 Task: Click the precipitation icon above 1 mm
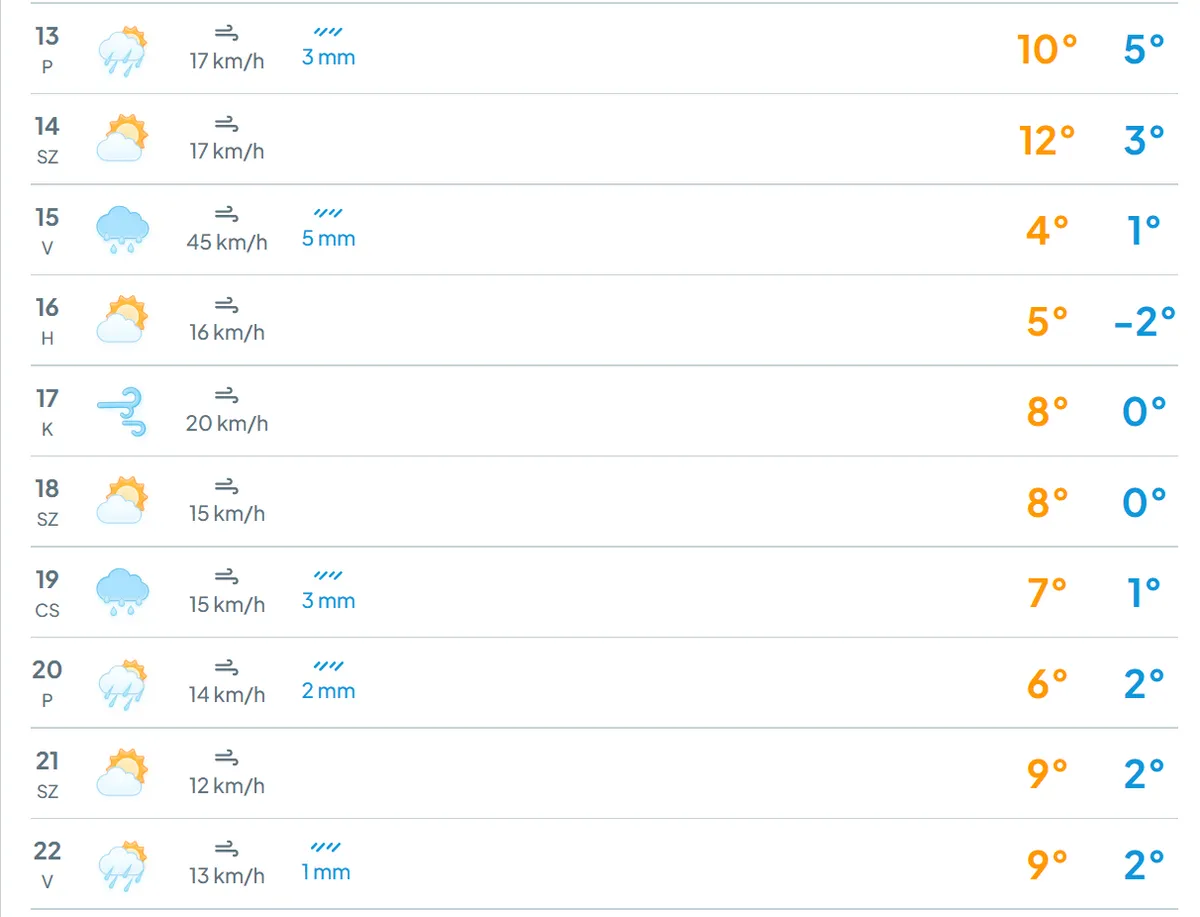pos(327,847)
